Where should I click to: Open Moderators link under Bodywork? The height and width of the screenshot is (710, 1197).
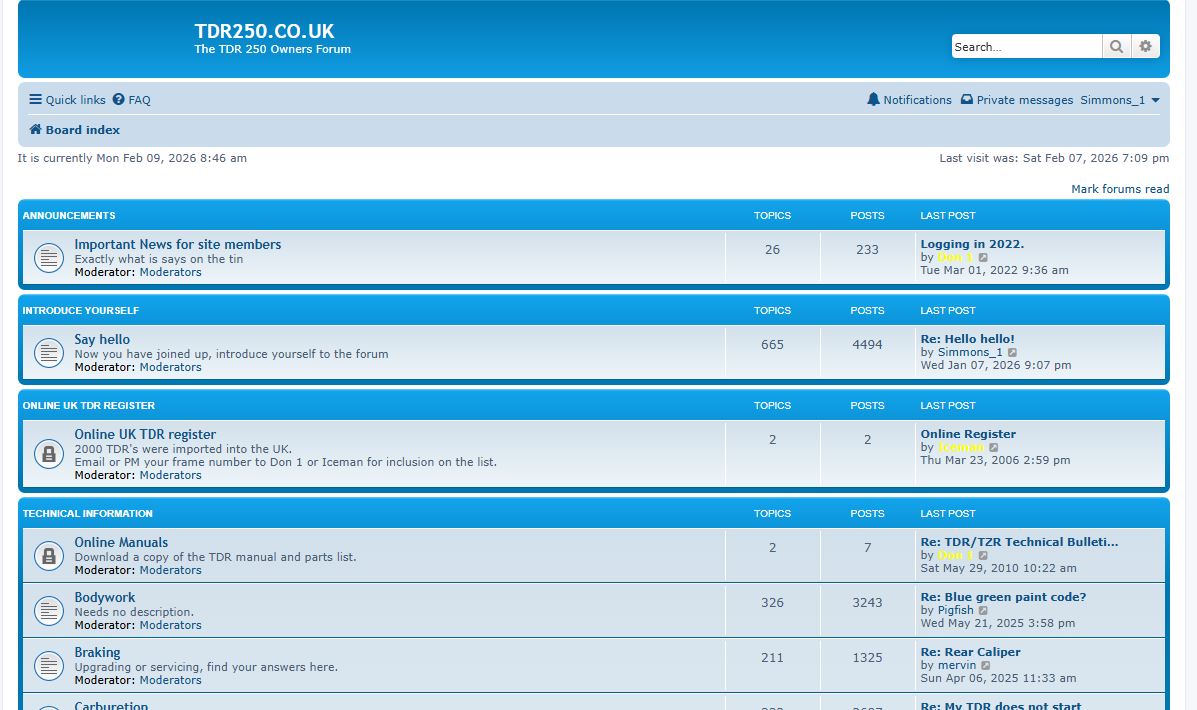point(170,624)
